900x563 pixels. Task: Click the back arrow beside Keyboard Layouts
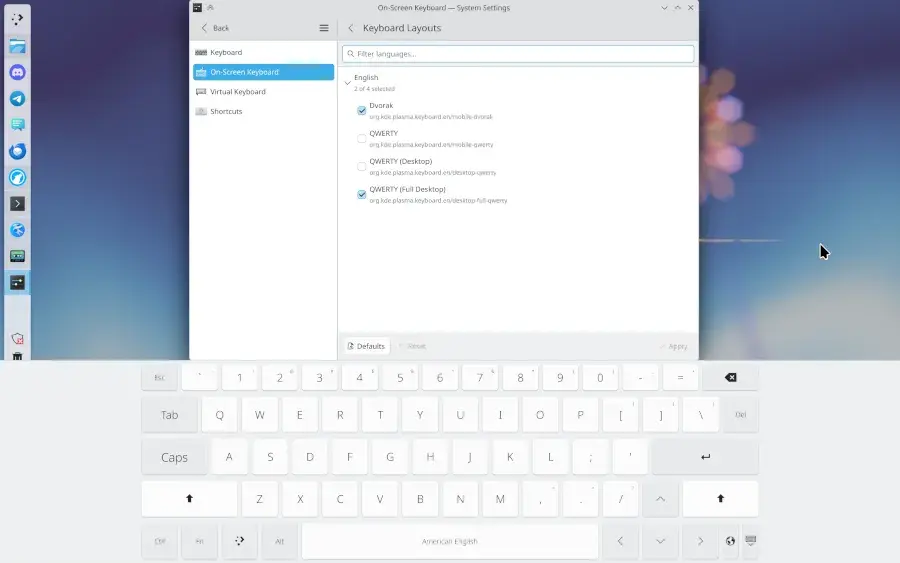[x=351, y=28]
